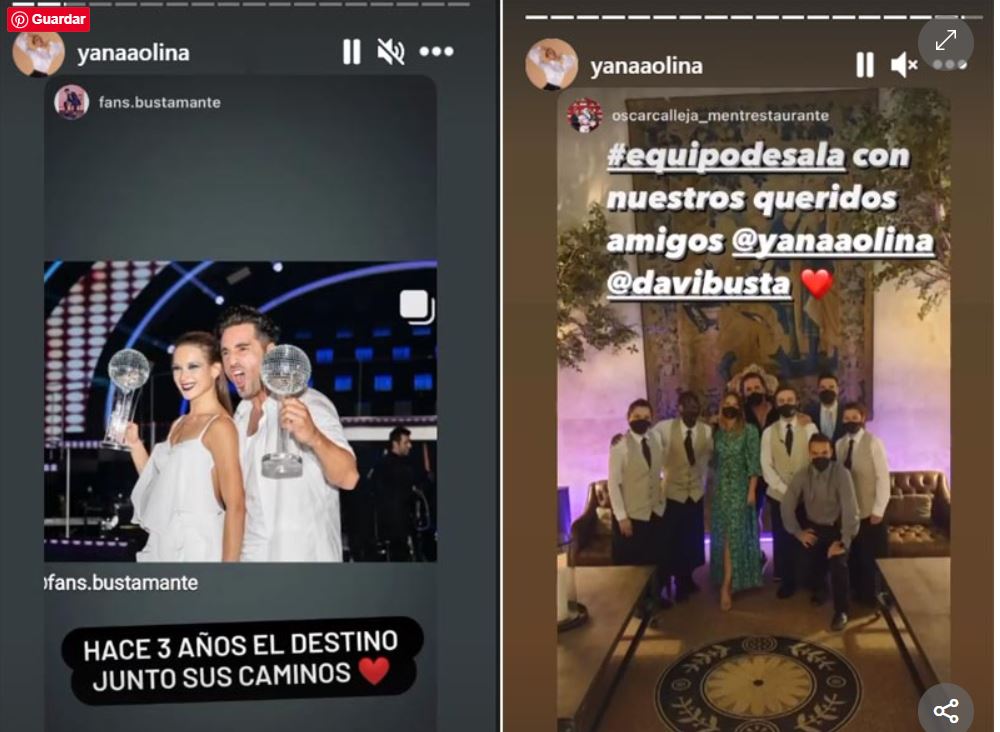Follow the @davibusta mention link
Image resolution: width=1000 pixels, height=732 pixels.
point(699,283)
